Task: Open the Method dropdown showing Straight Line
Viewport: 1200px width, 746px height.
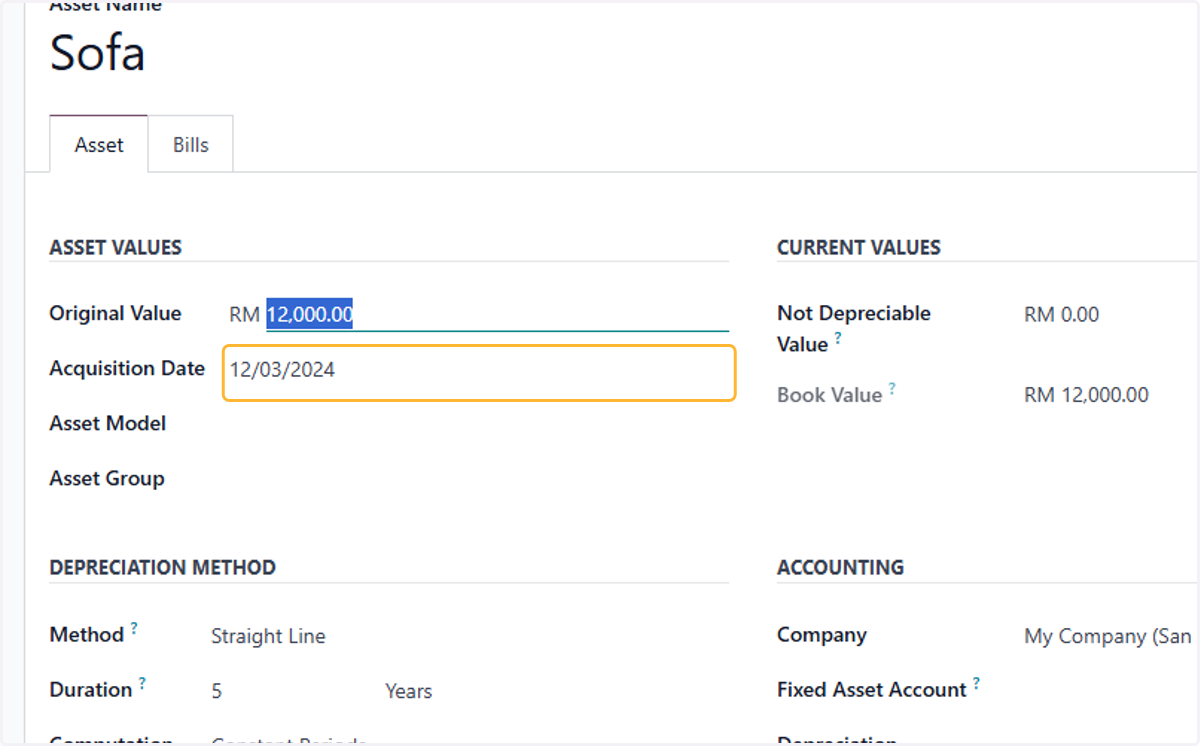Action: 268,636
